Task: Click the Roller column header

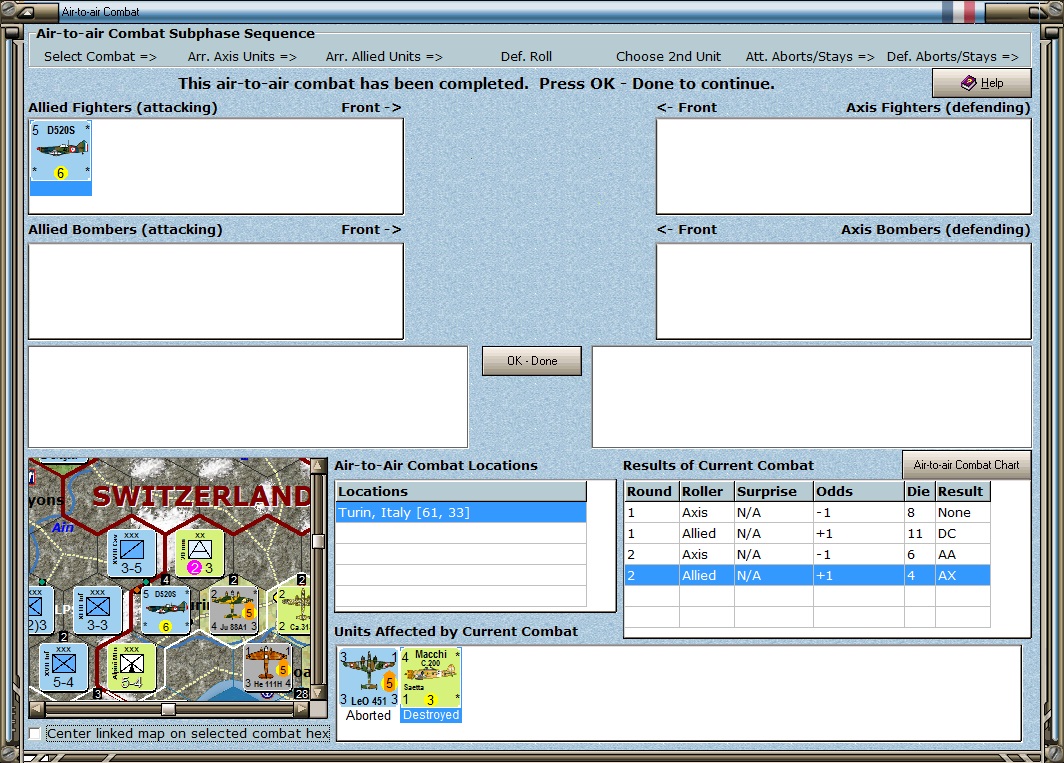Action: coord(706,491)
